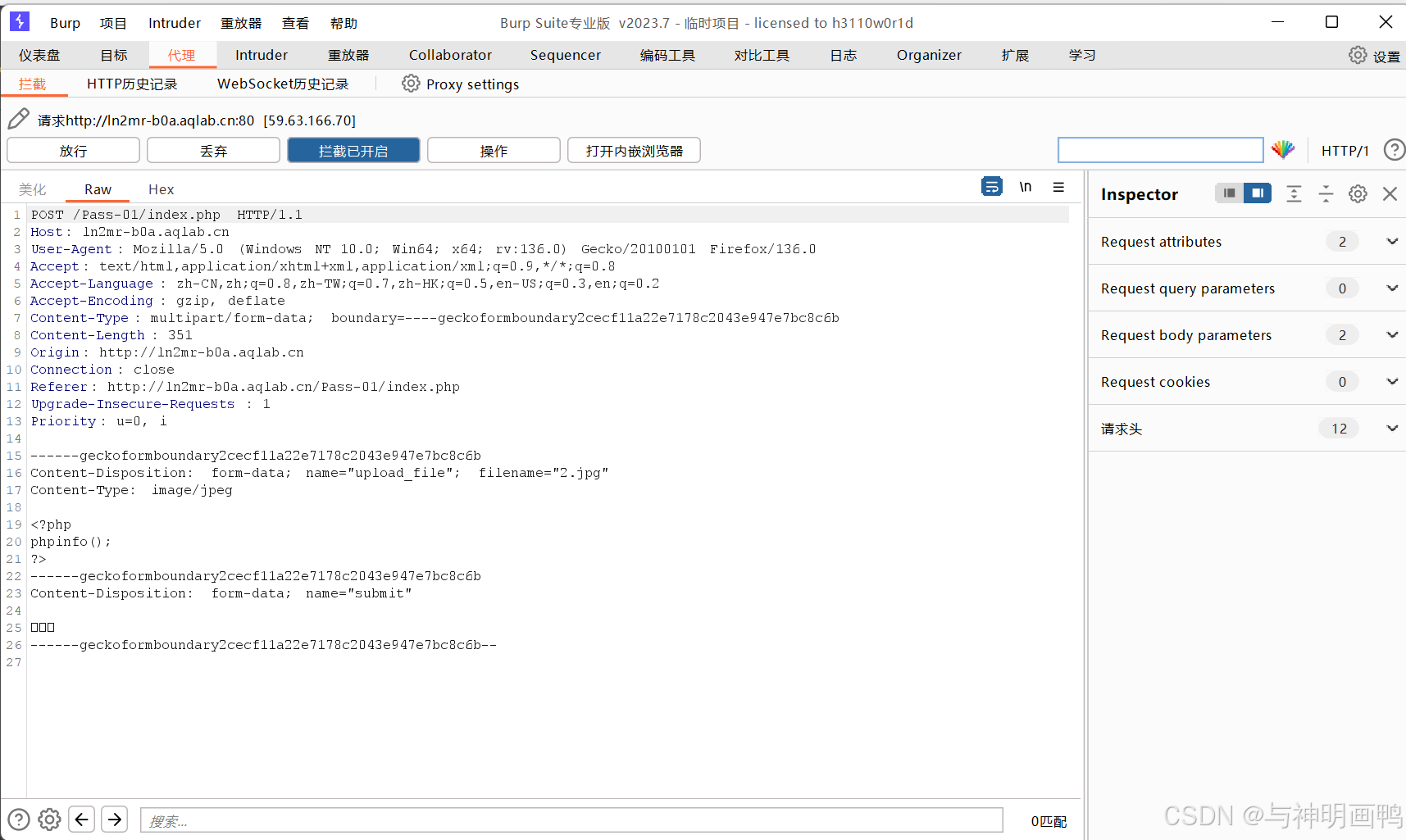This screenshot has width=1406, height=840.
Task: Open 日志 tab
Action: 843,55
